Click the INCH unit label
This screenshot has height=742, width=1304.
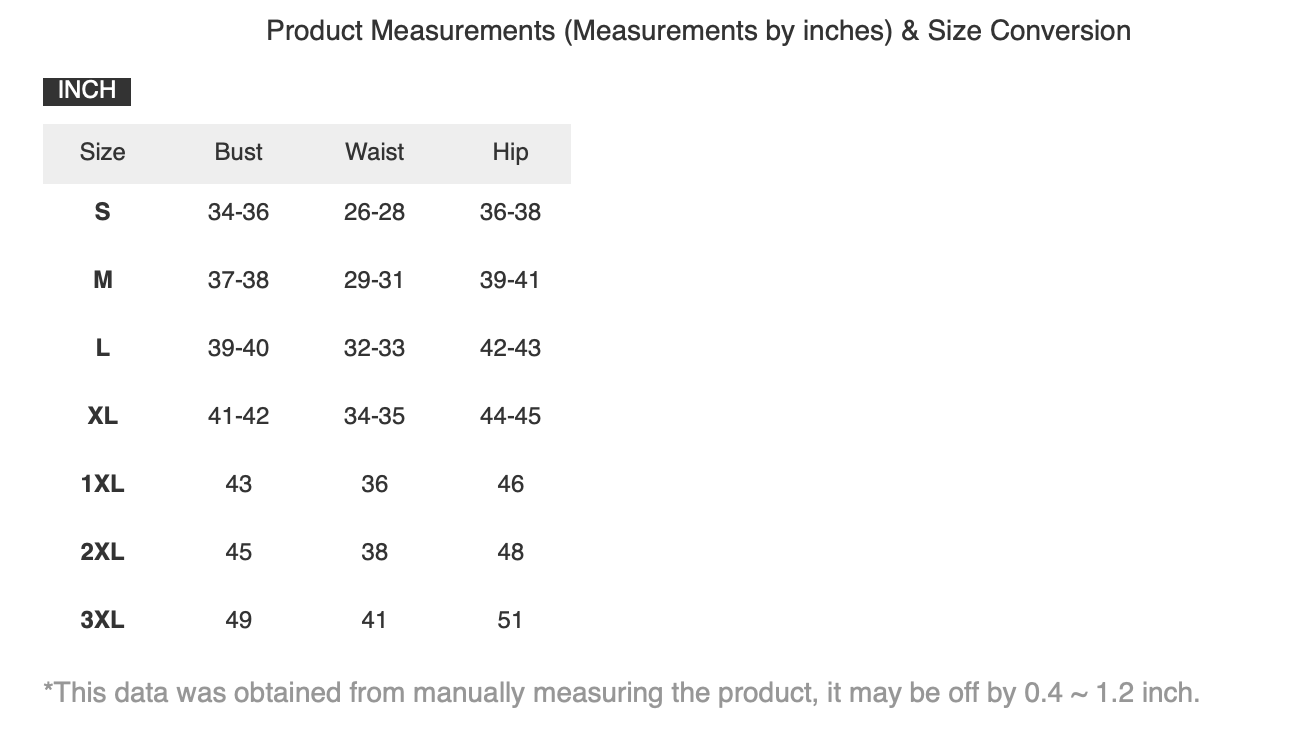(87, 90)
